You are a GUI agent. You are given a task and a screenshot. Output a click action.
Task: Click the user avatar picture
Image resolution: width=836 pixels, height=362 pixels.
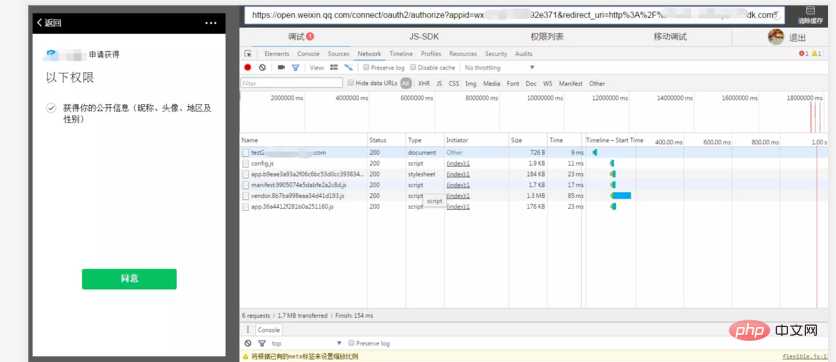(x=776, y=37)
